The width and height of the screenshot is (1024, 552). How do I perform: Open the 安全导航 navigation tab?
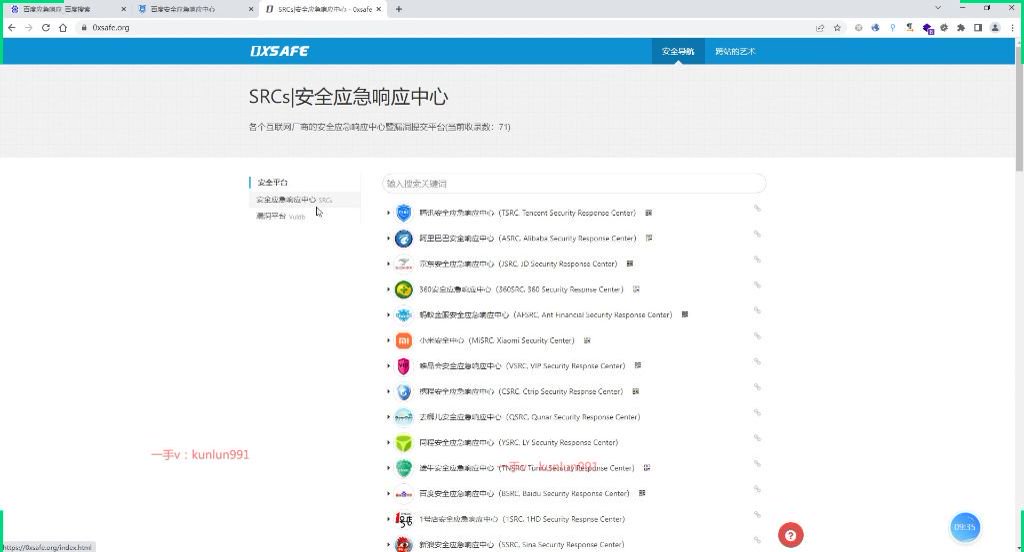point(678,51)
